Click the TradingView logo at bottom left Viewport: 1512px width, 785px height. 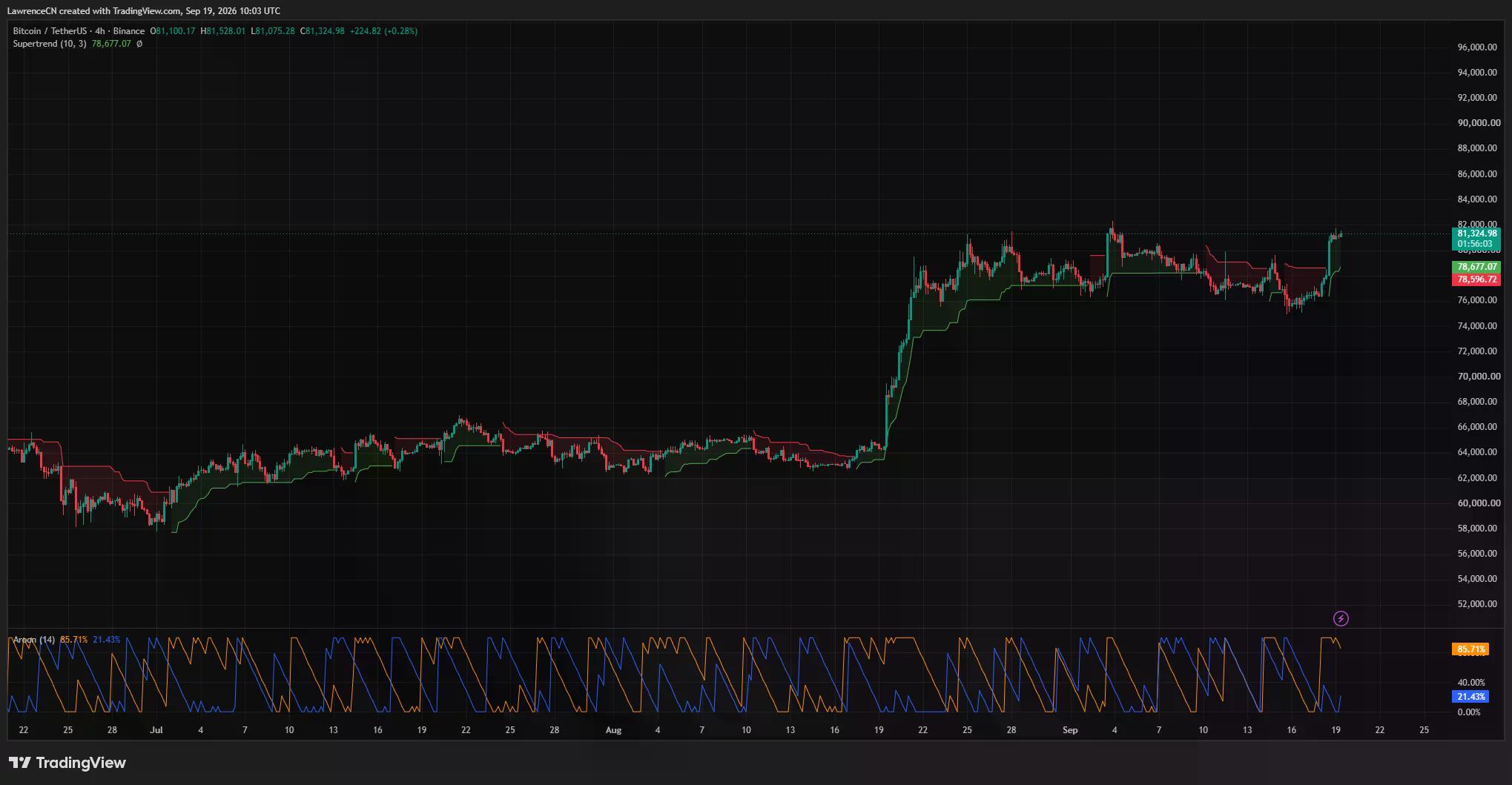(x=67, y=763)
